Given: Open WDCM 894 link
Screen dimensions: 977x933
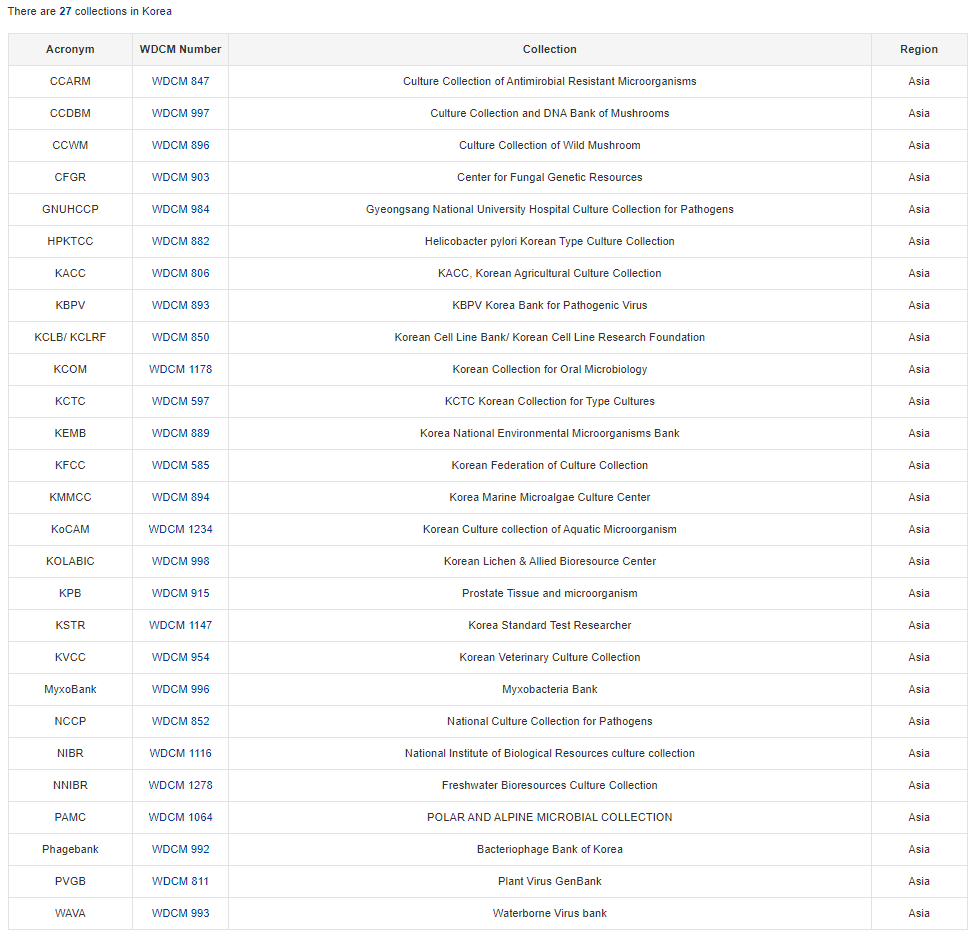Looking at the screenshot, I should click(x=180, y=497).
